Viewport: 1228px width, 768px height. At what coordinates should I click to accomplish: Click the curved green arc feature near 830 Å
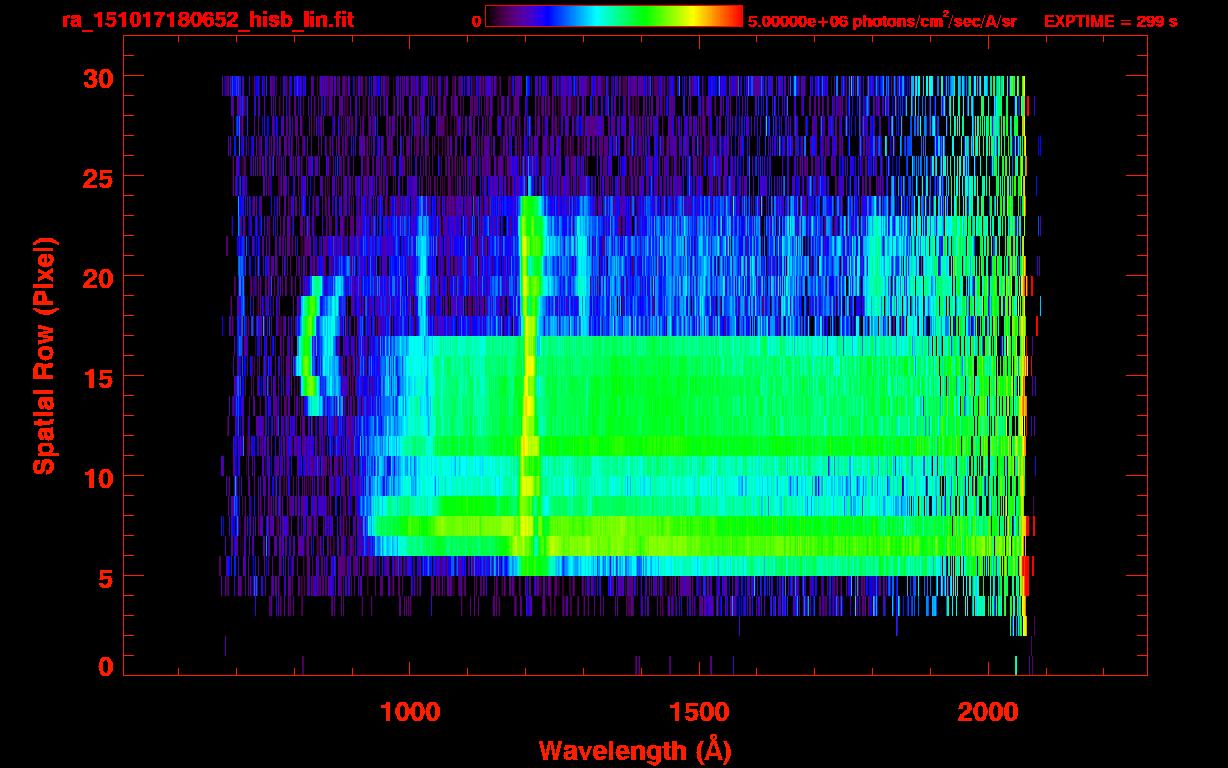[309, 345]
